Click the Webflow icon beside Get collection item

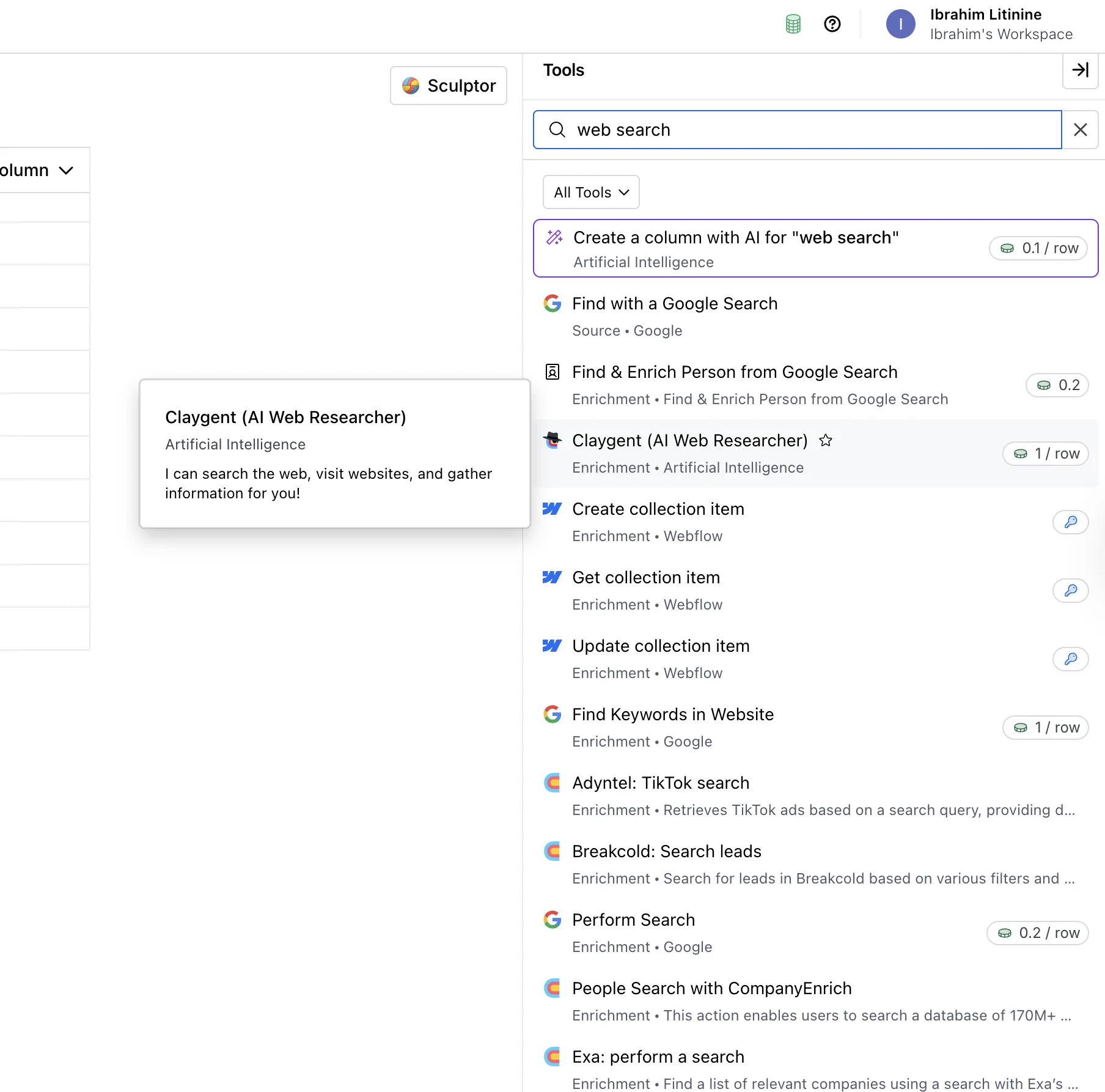(552, 577)
